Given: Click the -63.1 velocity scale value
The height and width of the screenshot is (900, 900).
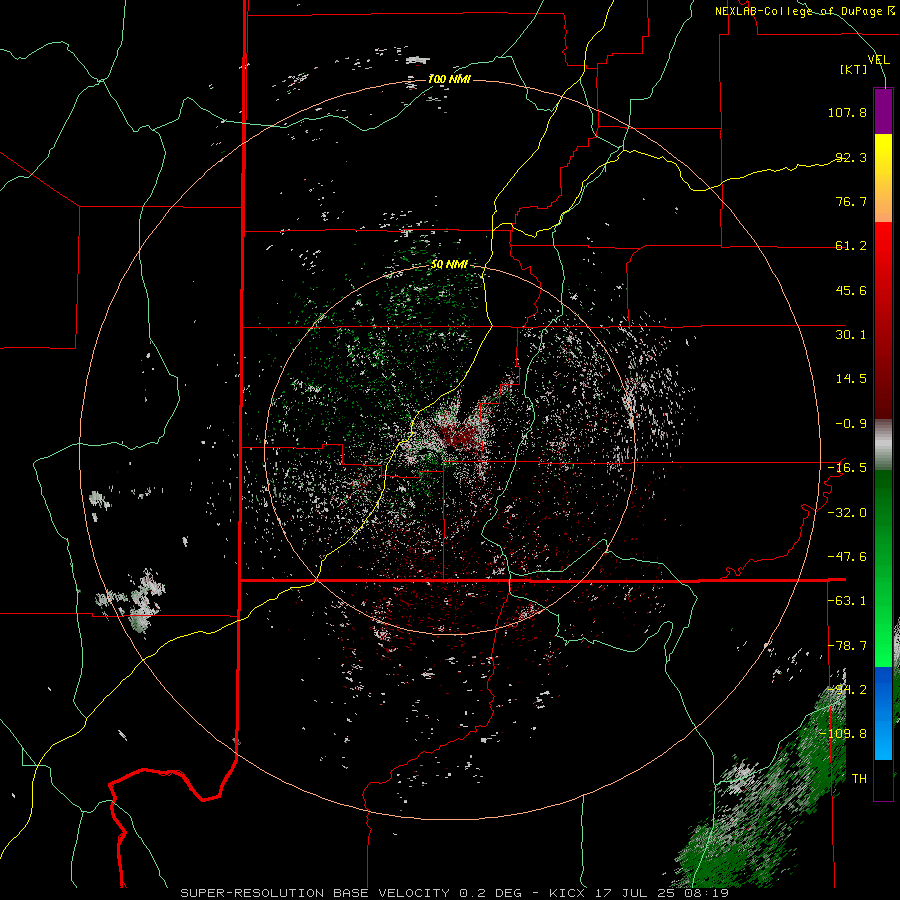Looking at the screenshot, I should click(x=847, y=601).
